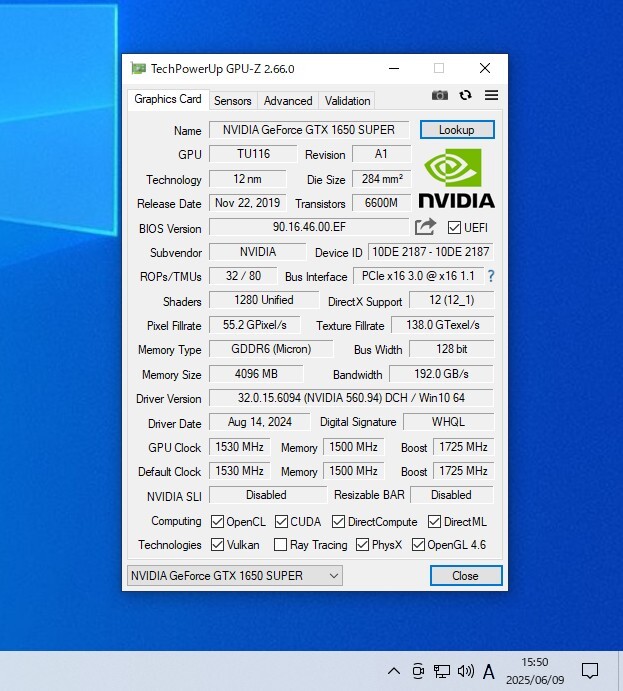Toggle the DirectML checkbox
Screen dimensions: 623x691
tap(434, 521)
